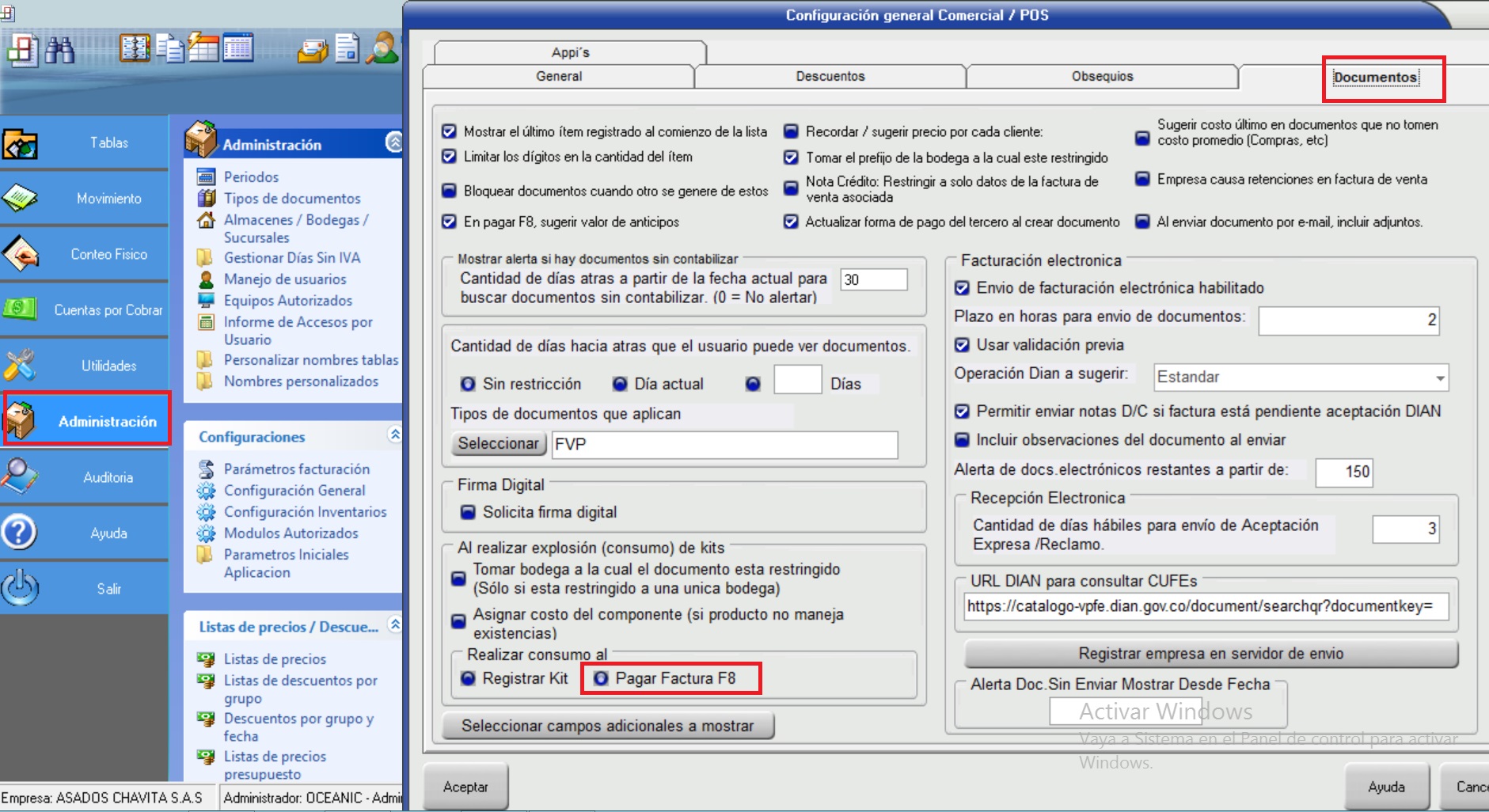Click the mail inbox tray toolbar icon
Image resolution: width=1489 pixels, height=812 pixels.
point(312,51)
